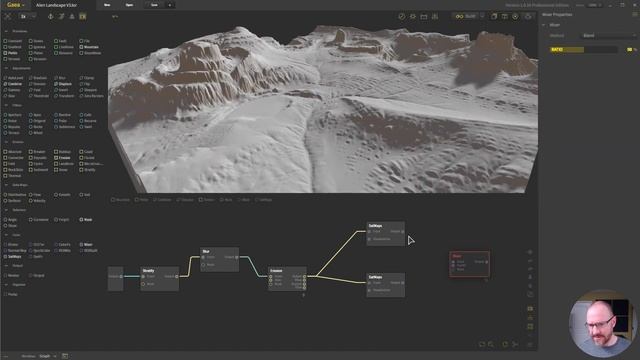Click the magnifier icon at graph bottom-right
The image size is (640, 360).
(491, 344)
